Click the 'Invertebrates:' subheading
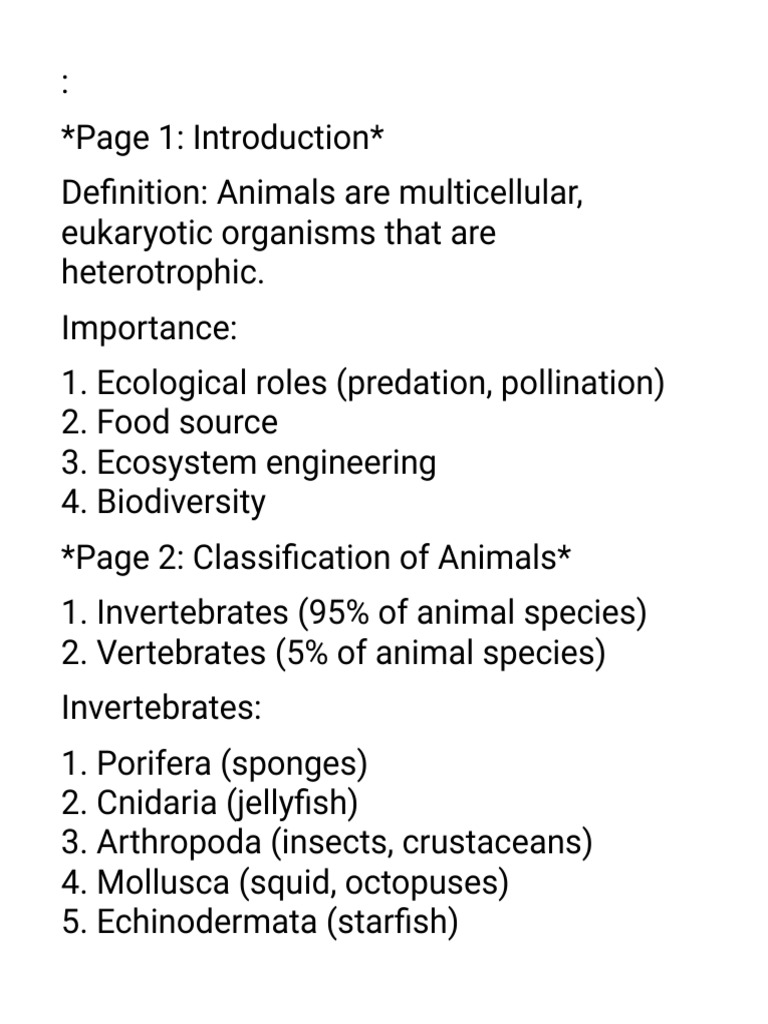 (x=161, y=709)
